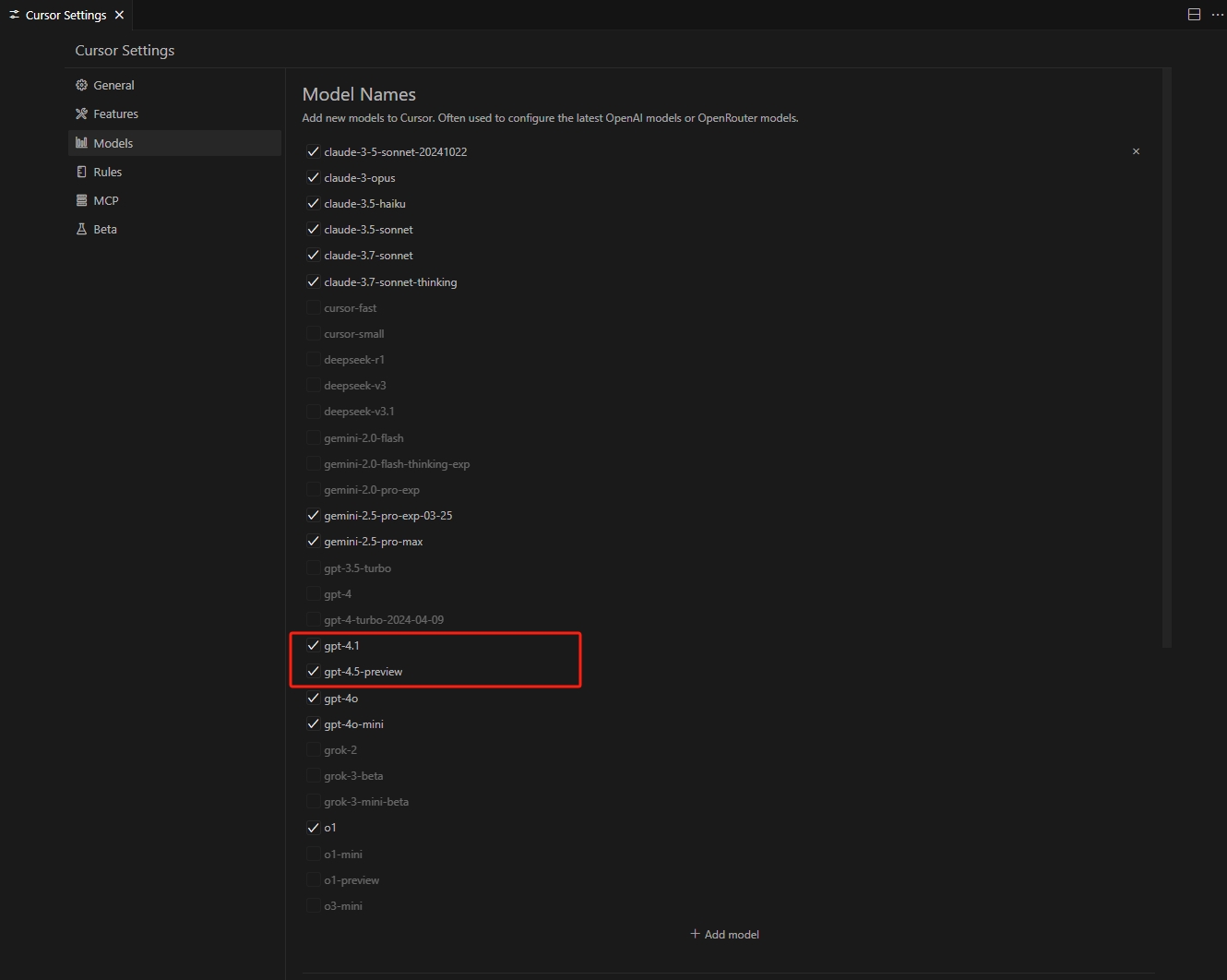Enable the cursor-small model
Image resolution: width=1227 pixels, height=980 pixels.
(x=313, y=333)
